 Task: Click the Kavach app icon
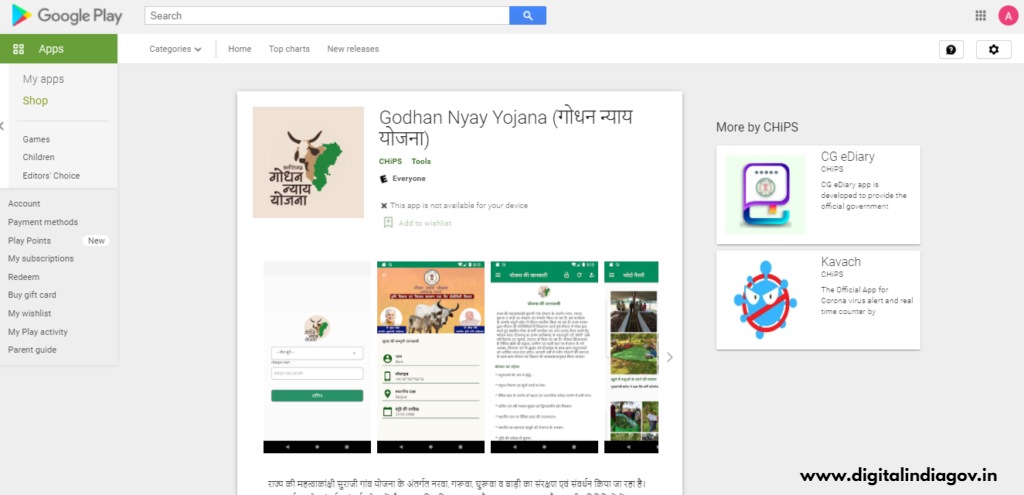tap(765, 300)
